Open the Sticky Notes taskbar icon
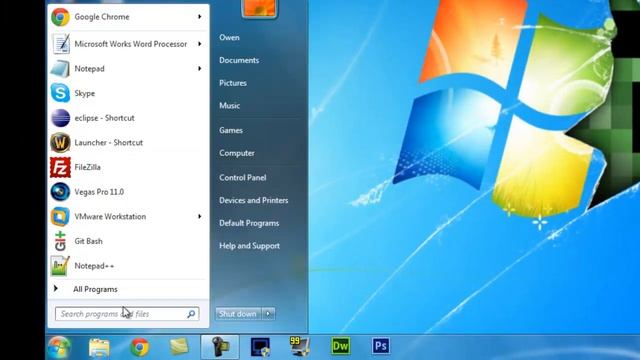The width and height of the screenshot is (640, 360). 179,347
